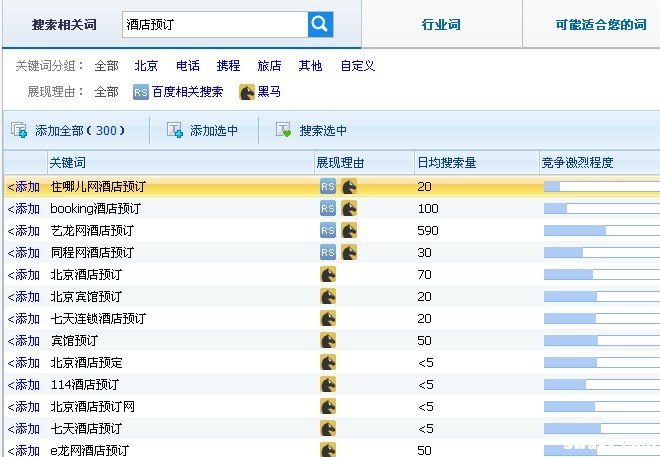
Task: Sort by 日均搜索量 column header
Action: (447, 162)
